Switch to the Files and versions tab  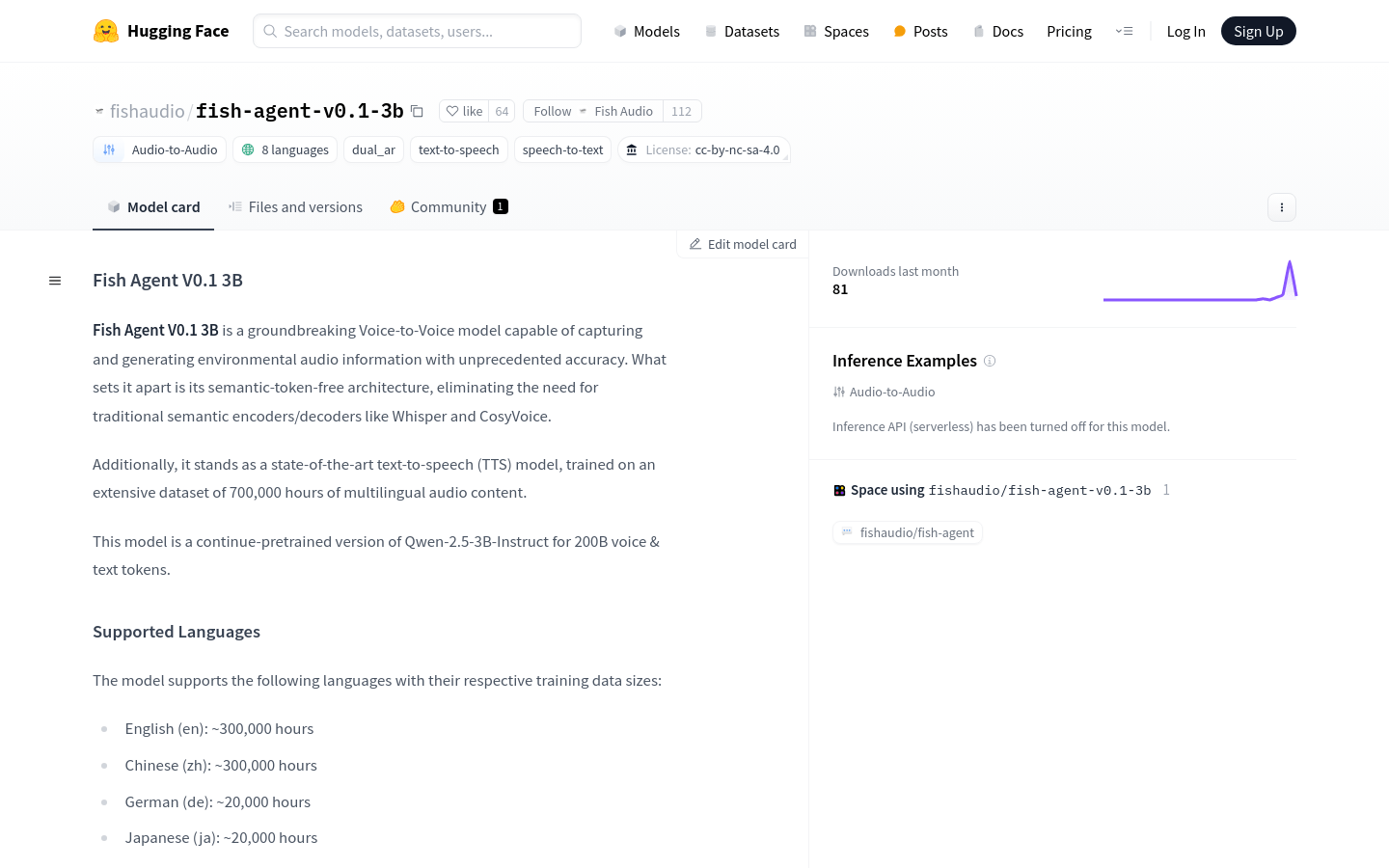(295, 206)
